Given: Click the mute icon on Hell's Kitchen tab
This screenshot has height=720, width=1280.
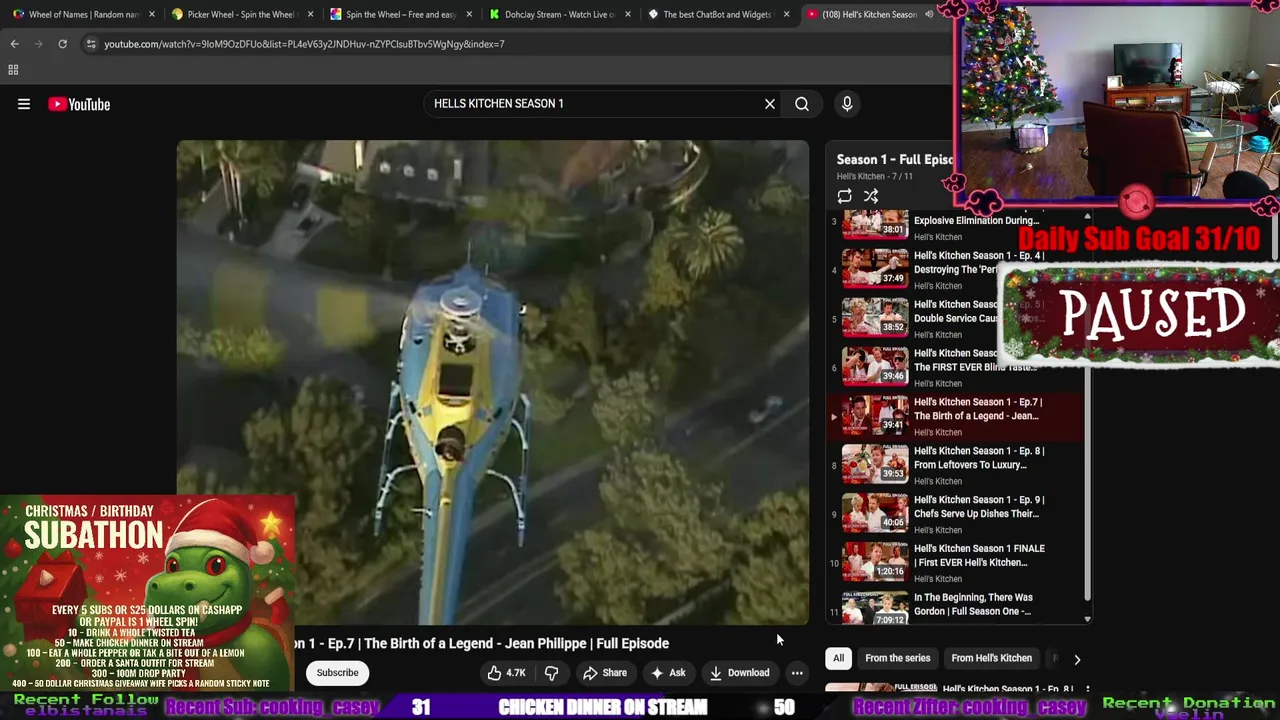Looking at the screenshot, I should click(929, 14).
